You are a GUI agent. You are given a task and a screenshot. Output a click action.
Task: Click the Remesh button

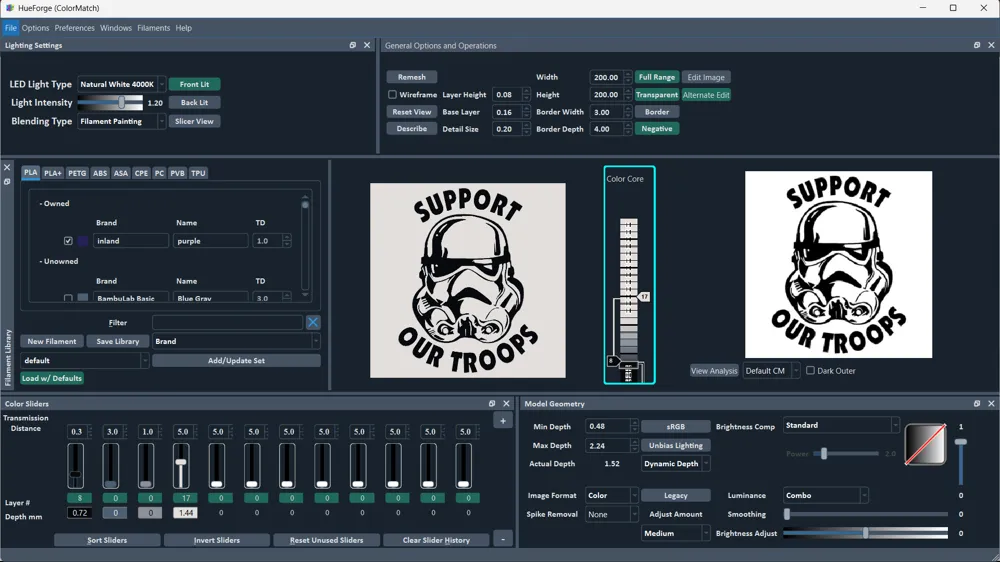[x=411, y=77]
